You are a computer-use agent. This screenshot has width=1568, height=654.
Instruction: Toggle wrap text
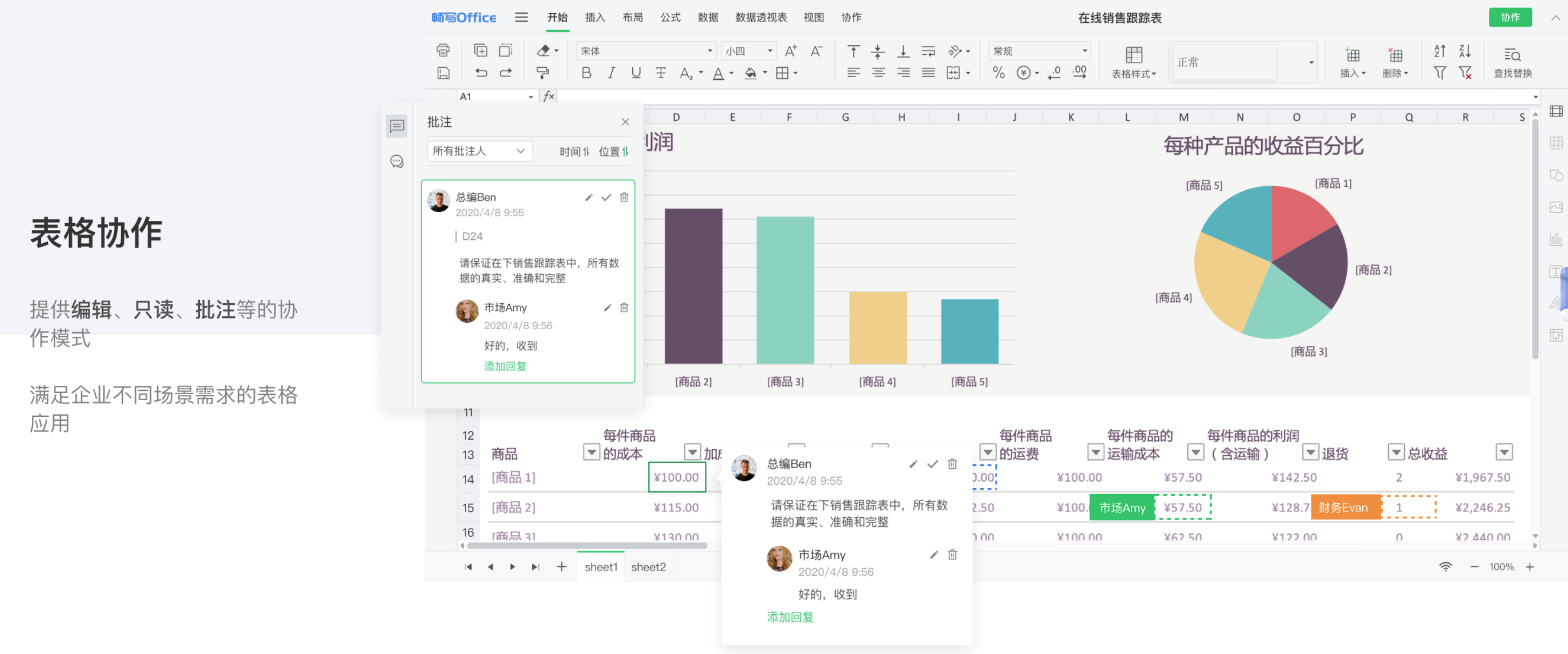click(x=928, y=51)
